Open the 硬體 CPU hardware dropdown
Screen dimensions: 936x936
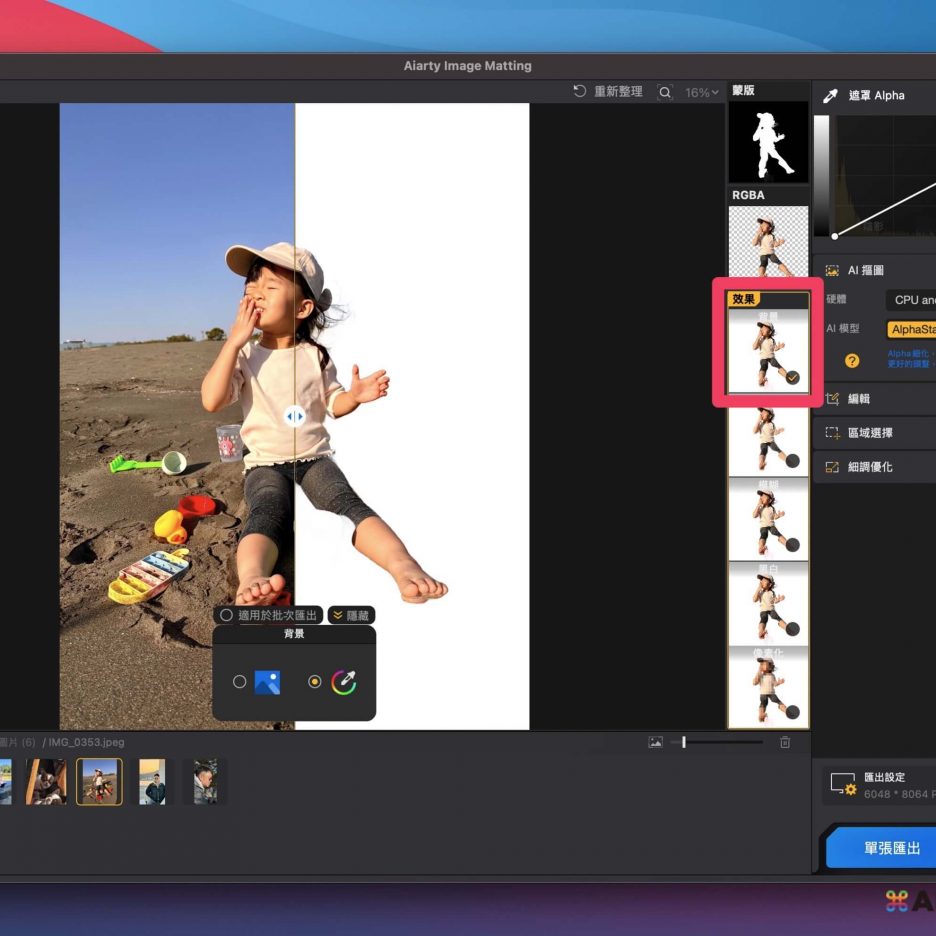coord(910,300)
